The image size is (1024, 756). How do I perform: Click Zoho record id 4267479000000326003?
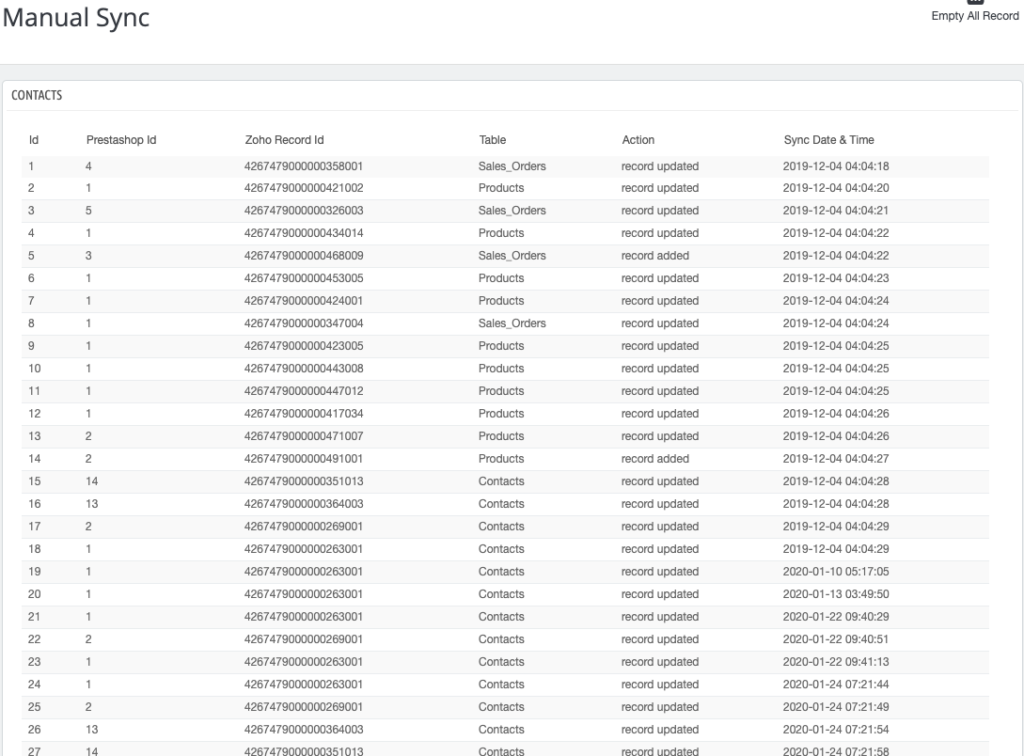pyautogui.click(x=304, y=210)
